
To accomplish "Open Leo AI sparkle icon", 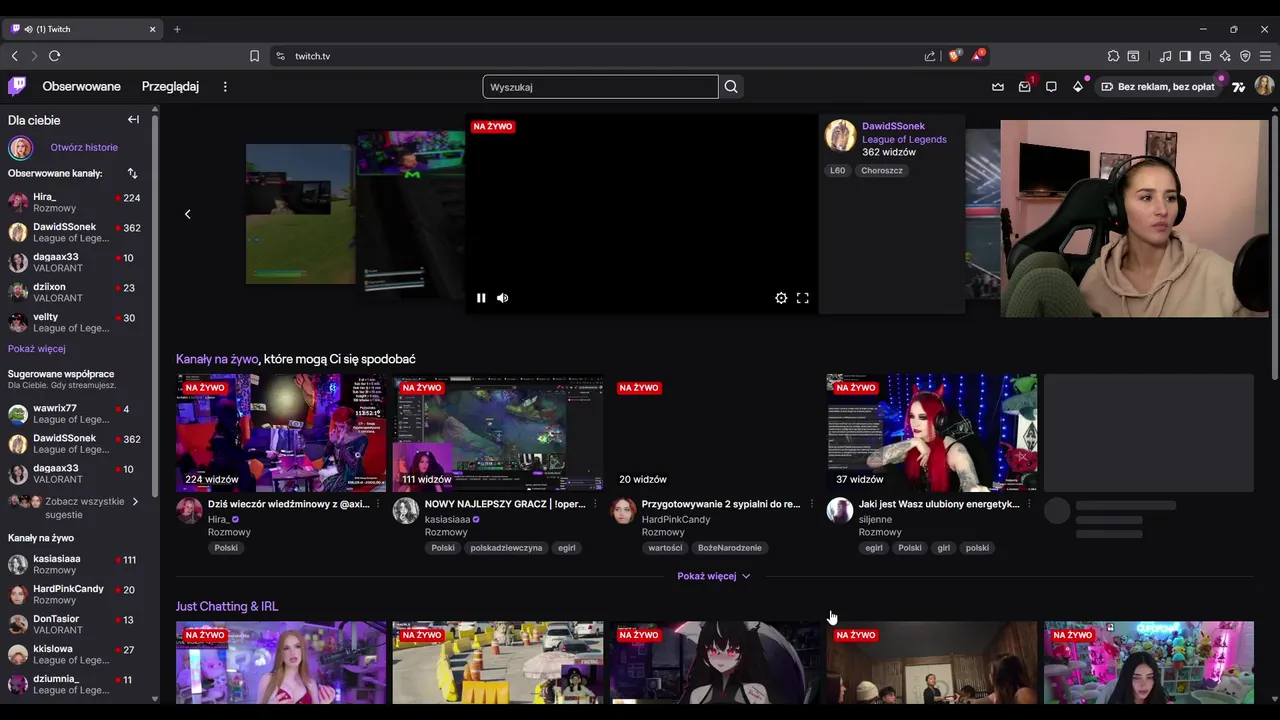I will 1225,56.
